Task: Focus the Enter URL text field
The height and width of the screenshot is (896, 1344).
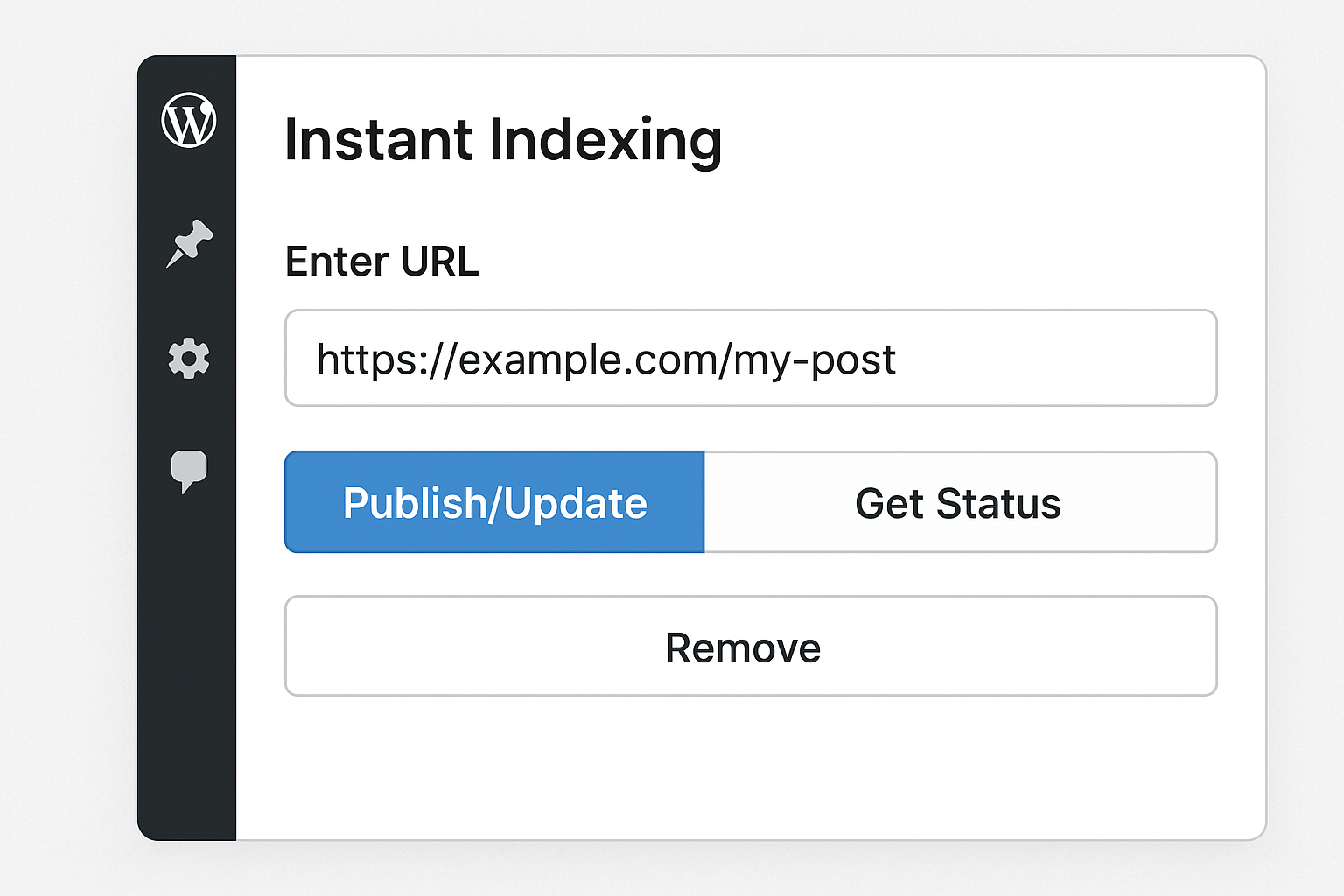Action: (751, 358)
